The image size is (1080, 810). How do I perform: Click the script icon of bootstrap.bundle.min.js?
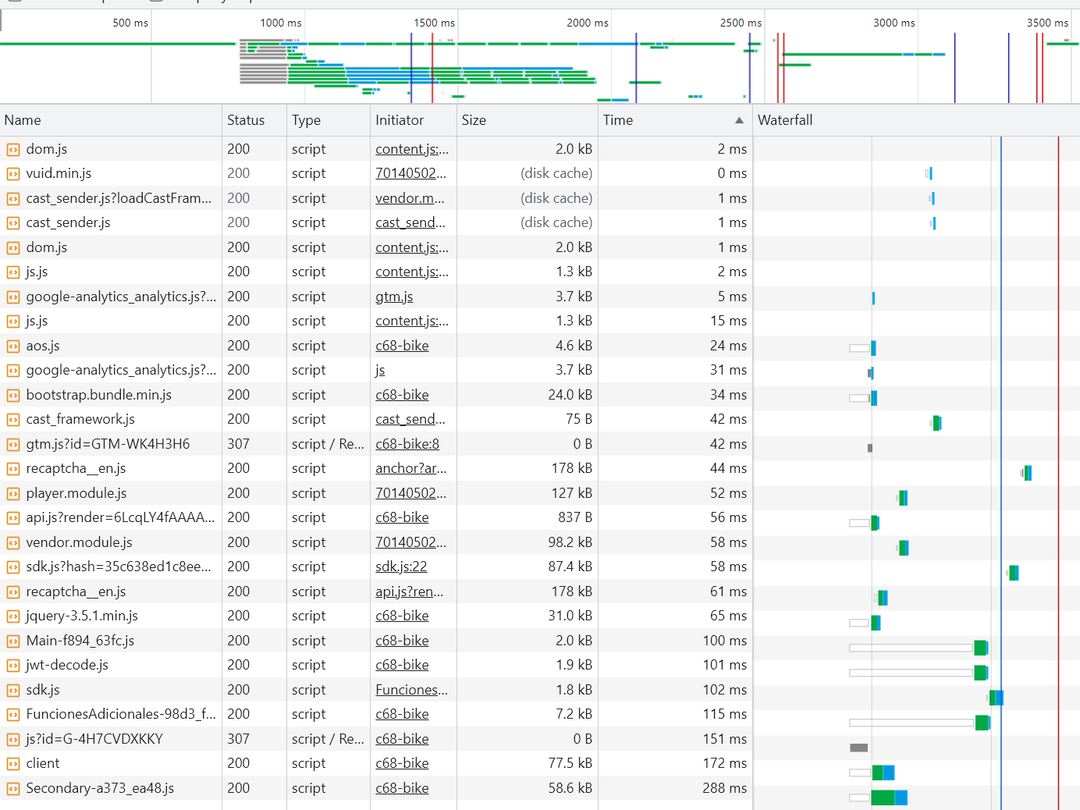(x=13, y=395)
